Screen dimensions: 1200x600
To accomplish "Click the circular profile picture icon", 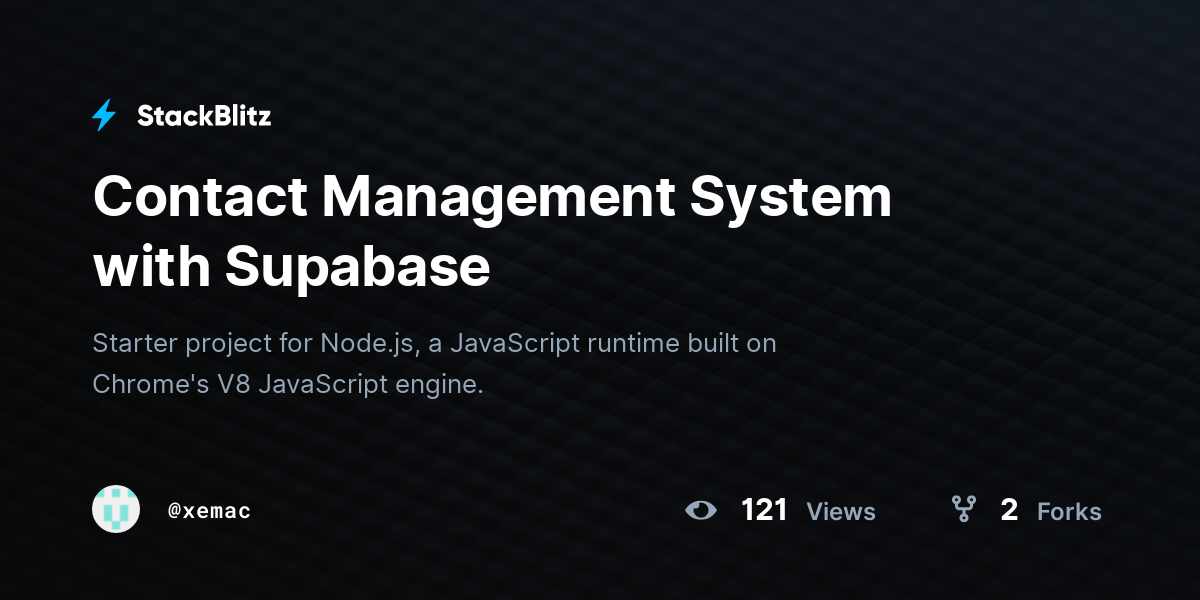I will (x=116, y=510).
